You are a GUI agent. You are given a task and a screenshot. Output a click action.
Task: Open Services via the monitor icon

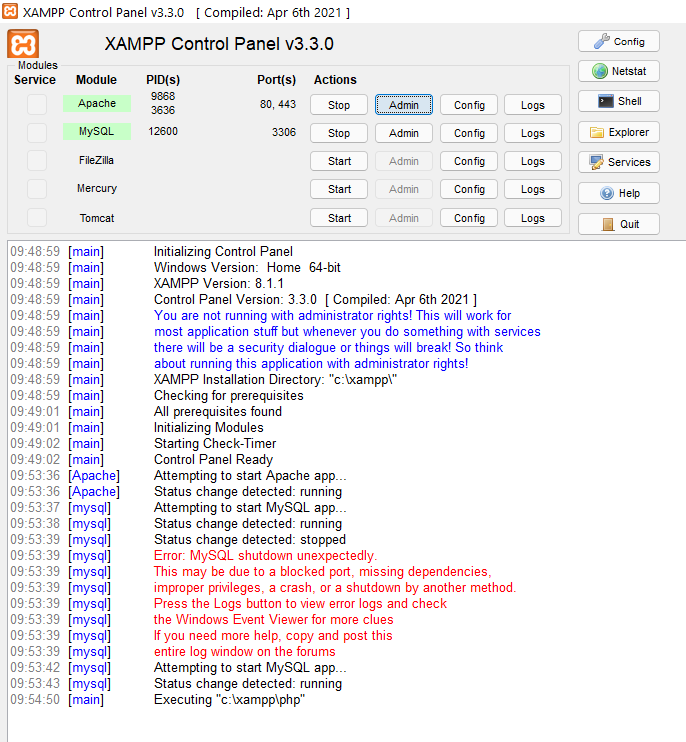tap(618, 162)
